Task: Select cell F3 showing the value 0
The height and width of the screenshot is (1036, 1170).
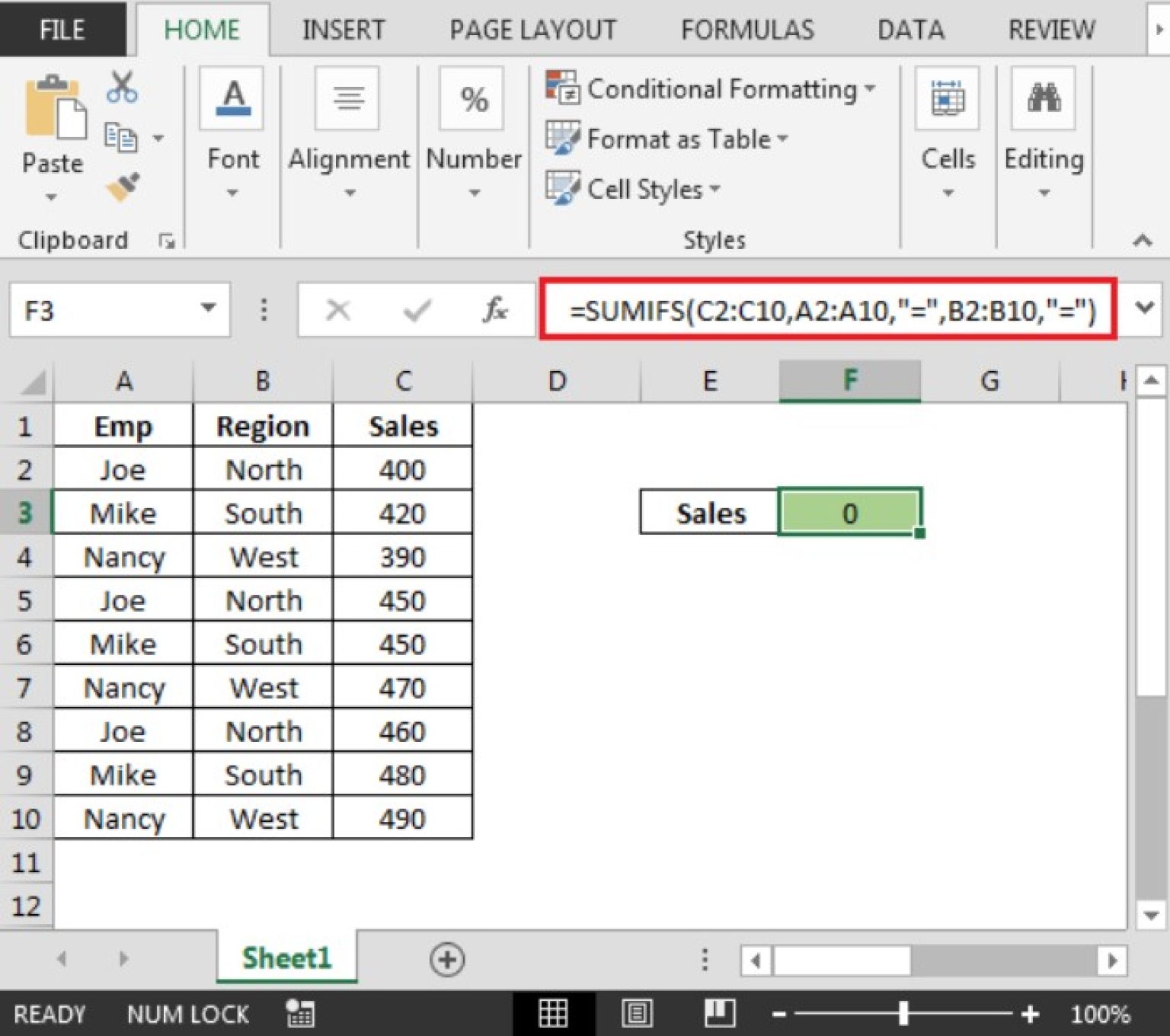Action: 849,513
